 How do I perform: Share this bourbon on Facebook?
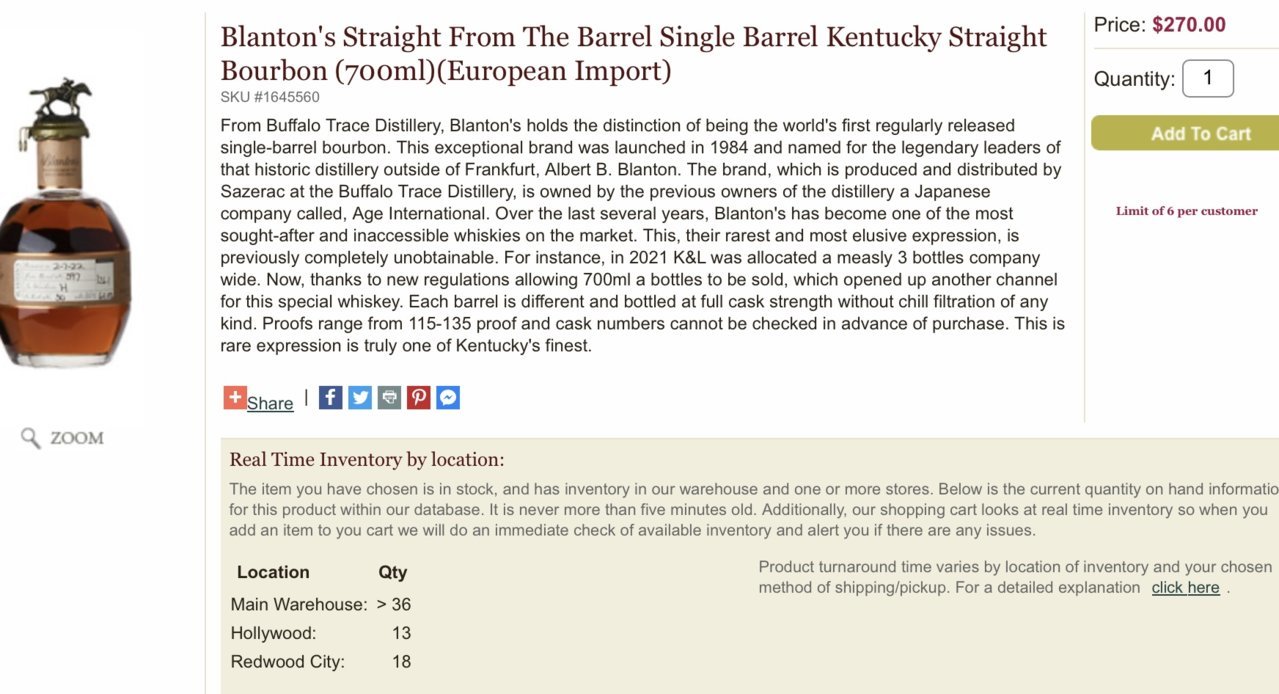tap(331, 397)
